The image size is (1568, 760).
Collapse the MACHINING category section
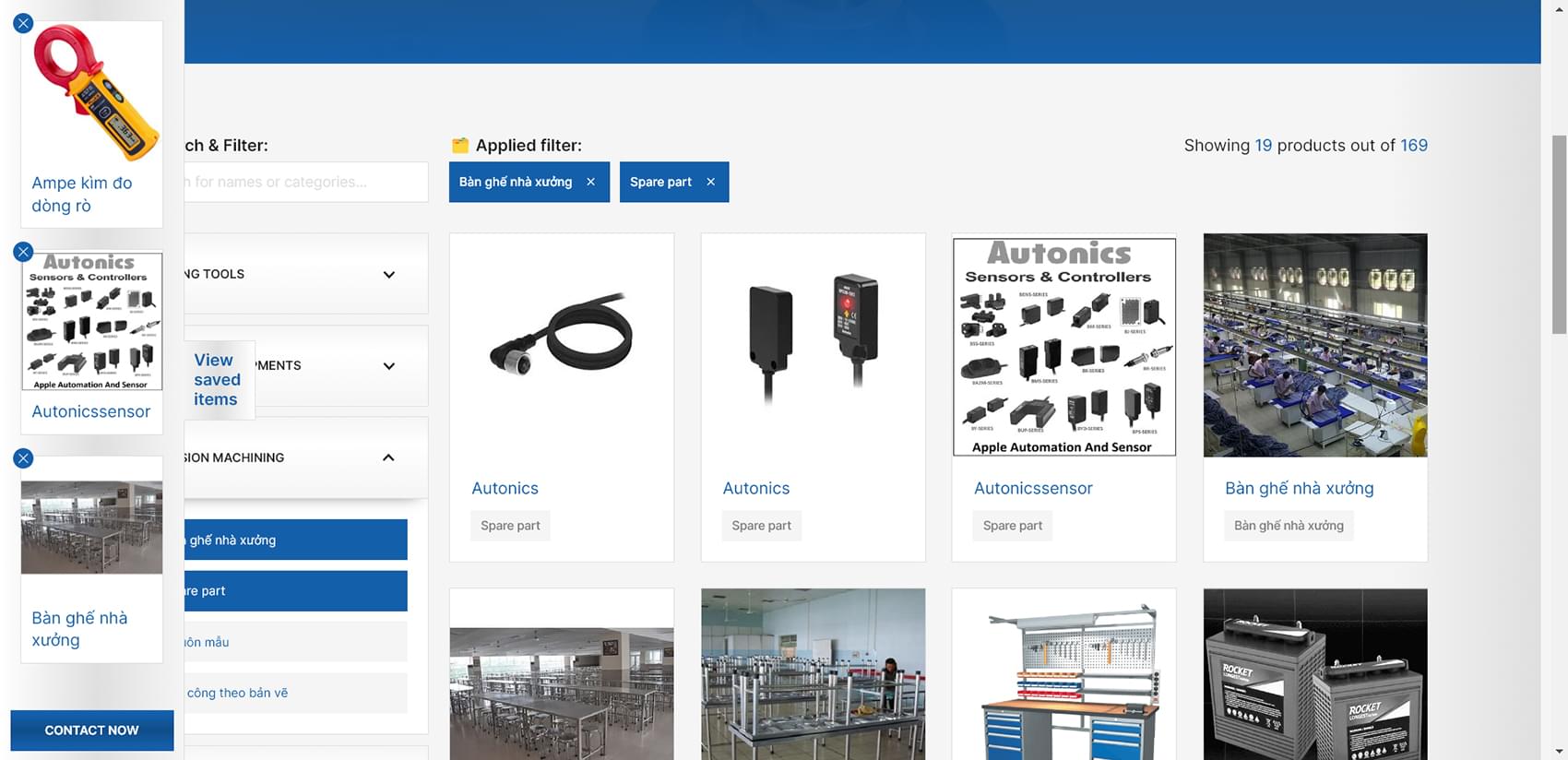[x=389, y=457]
